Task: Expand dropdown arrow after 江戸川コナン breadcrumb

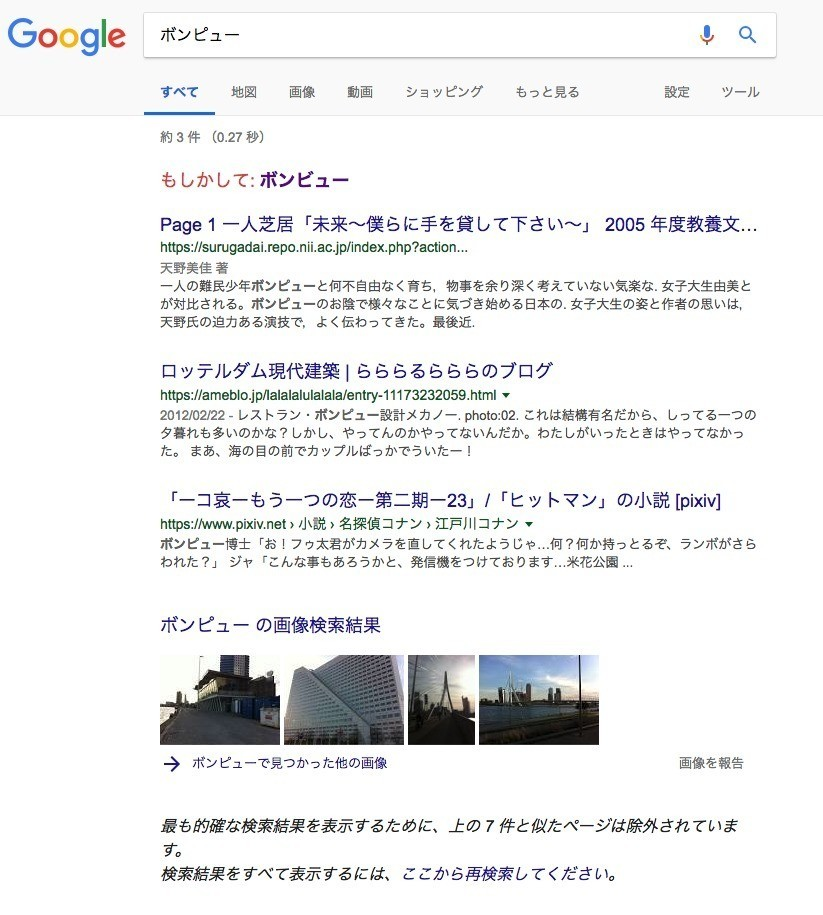Action: (x=529, y=524)
